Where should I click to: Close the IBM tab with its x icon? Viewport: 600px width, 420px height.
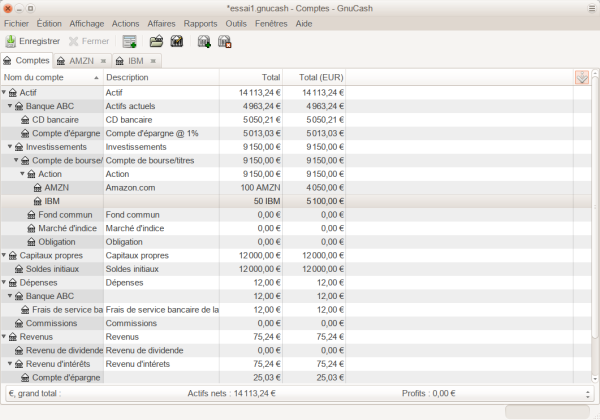click(153, 61)
